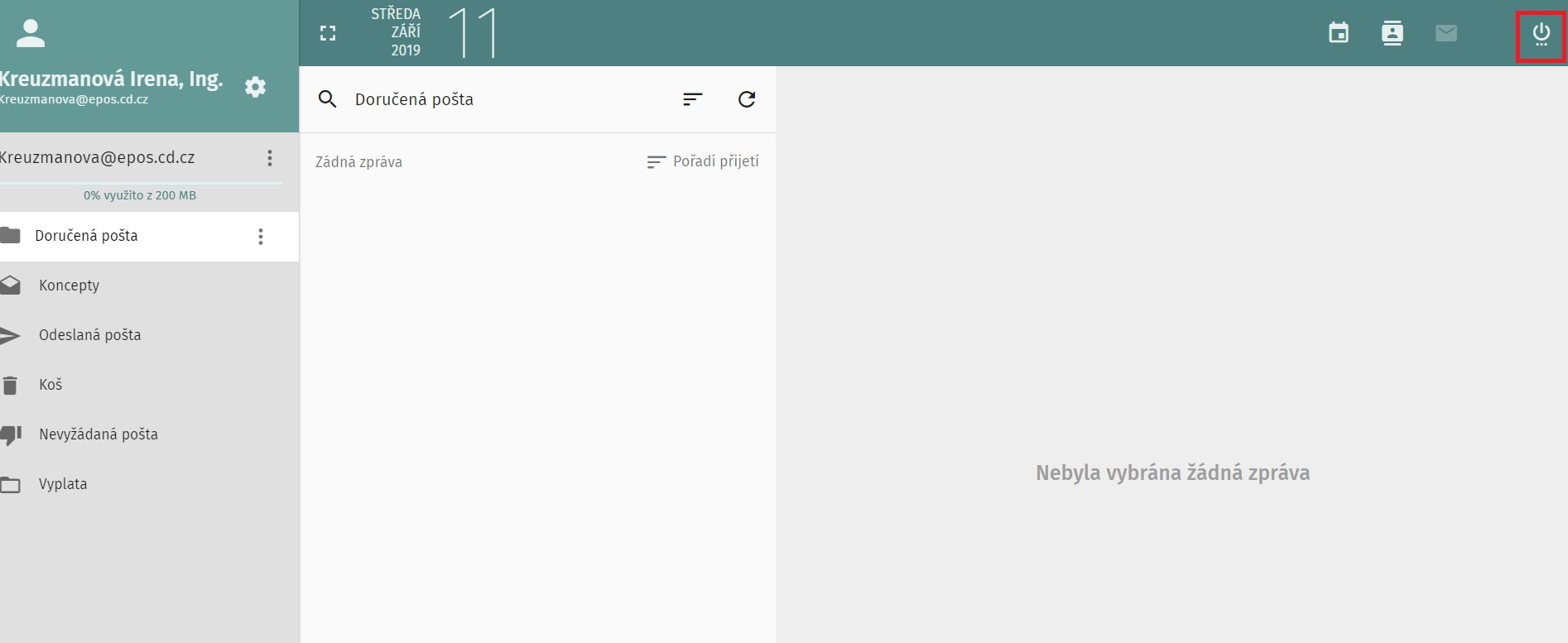Click the Kreuzmanová Irena, Ing. name
Image resolution: width=1568 pixels, height=643 pixels.
tap(111, 79)
